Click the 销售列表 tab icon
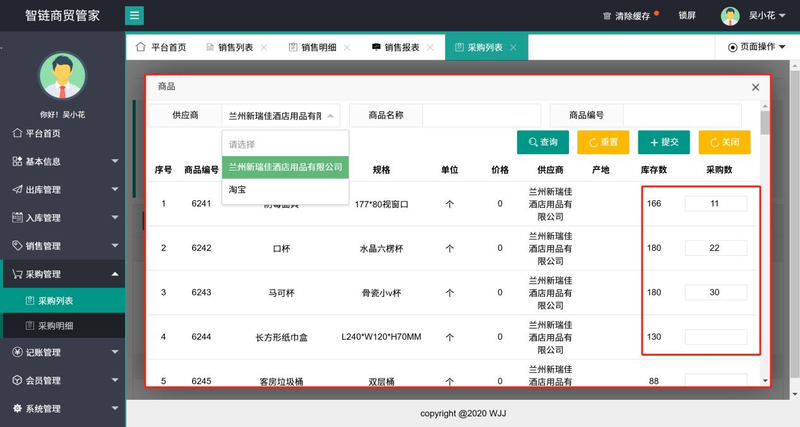This screenshot has width=800, height=427. (210, 47)
